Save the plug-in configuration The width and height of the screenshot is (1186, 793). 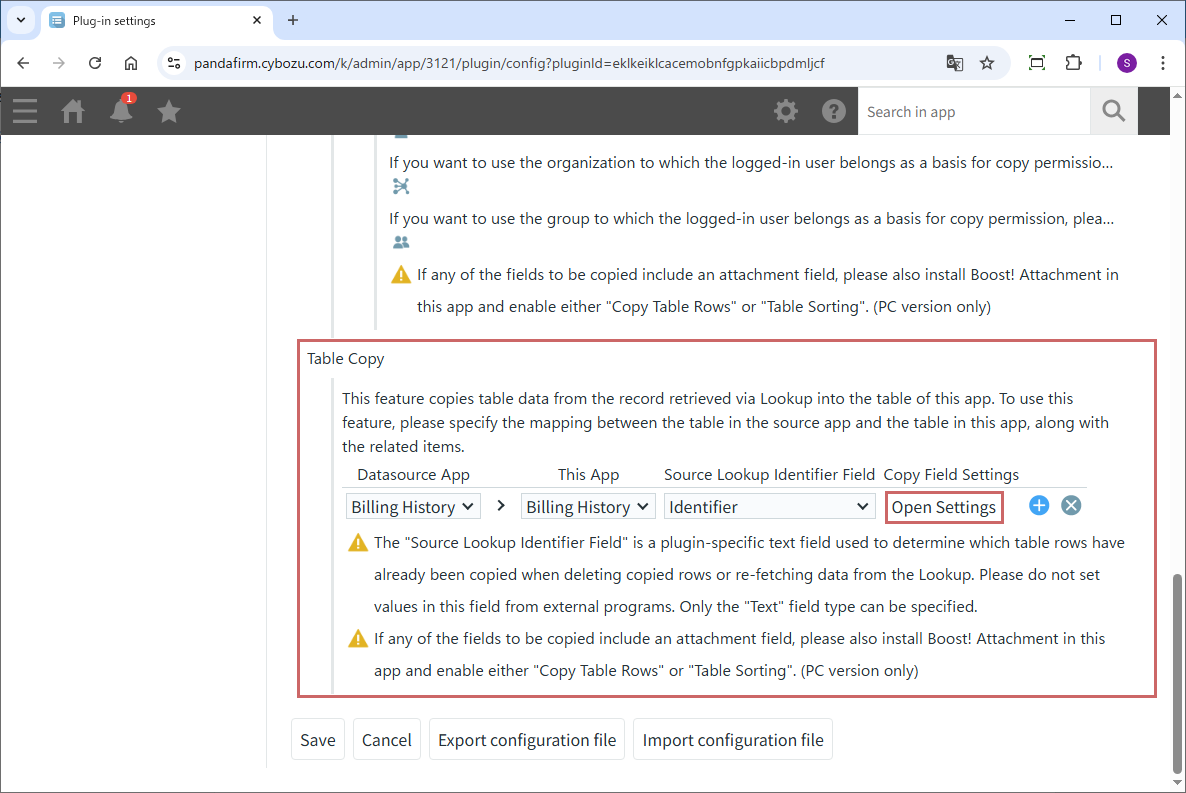pyautogui.click(x=318, y=740)
